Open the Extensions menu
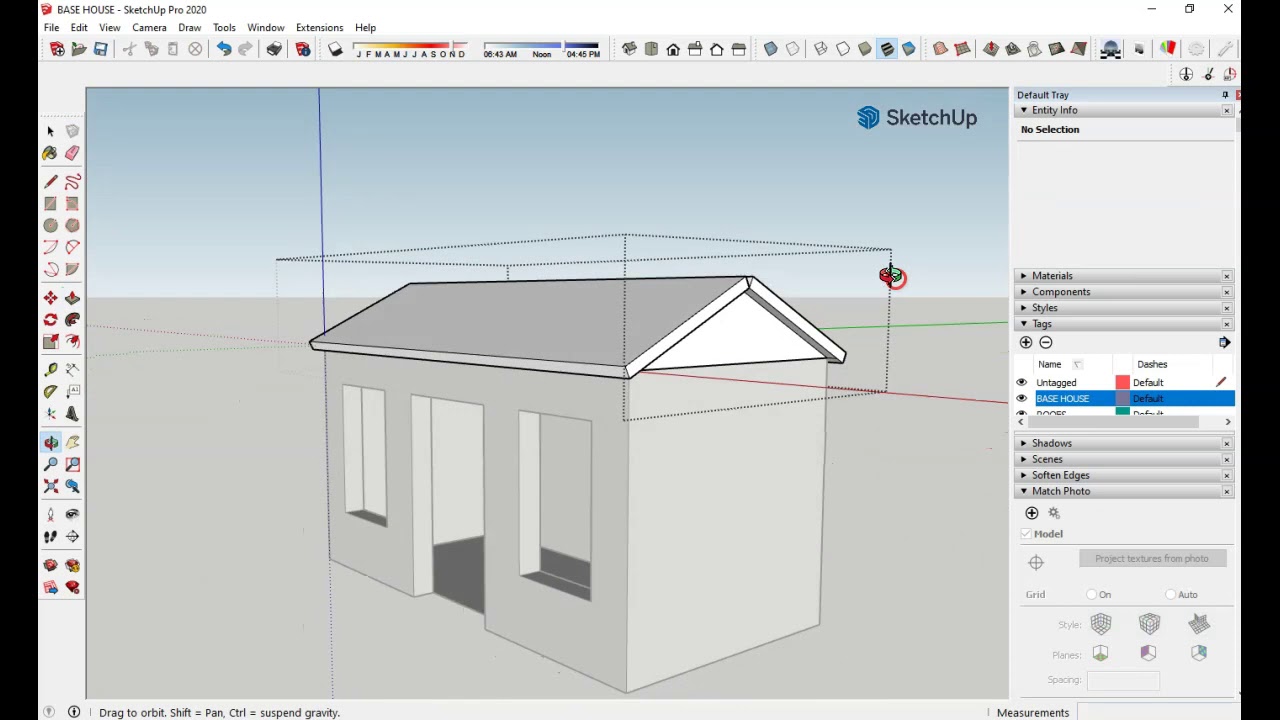The image size is (1280, 720). pyautogui.click(x=319, y=28)
